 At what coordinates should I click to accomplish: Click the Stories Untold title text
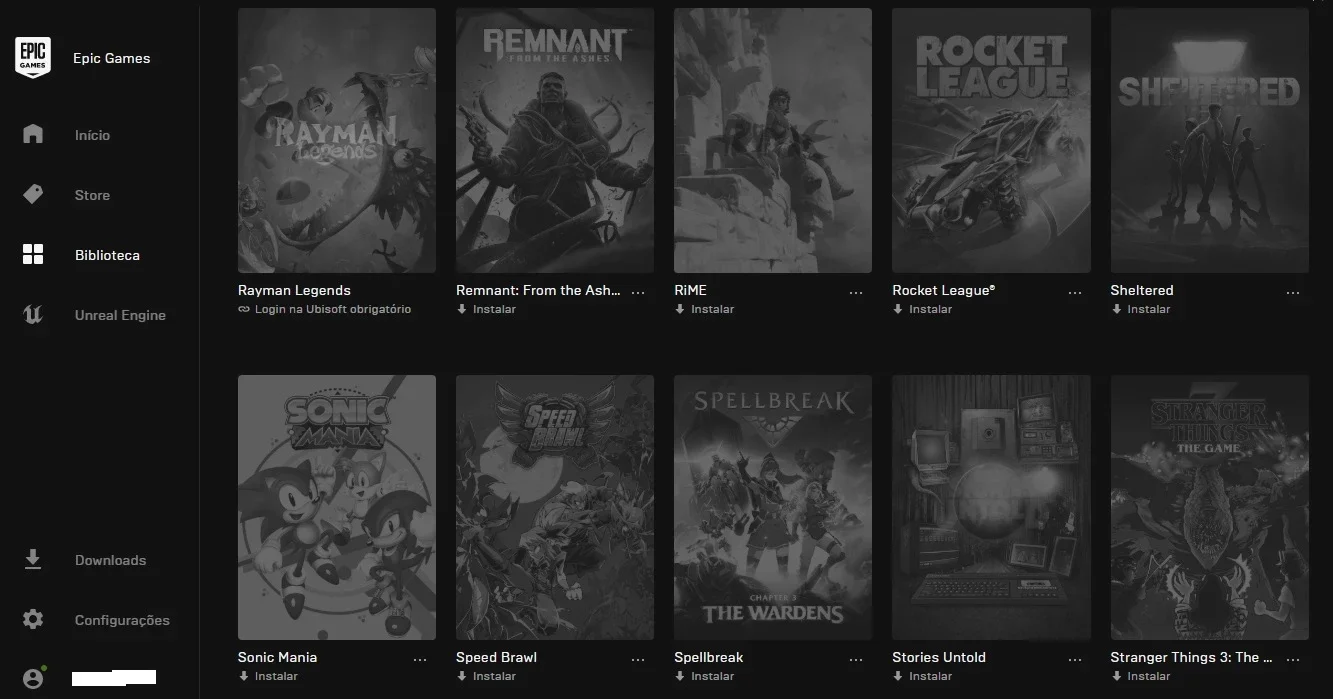click(x=939, y=657)
